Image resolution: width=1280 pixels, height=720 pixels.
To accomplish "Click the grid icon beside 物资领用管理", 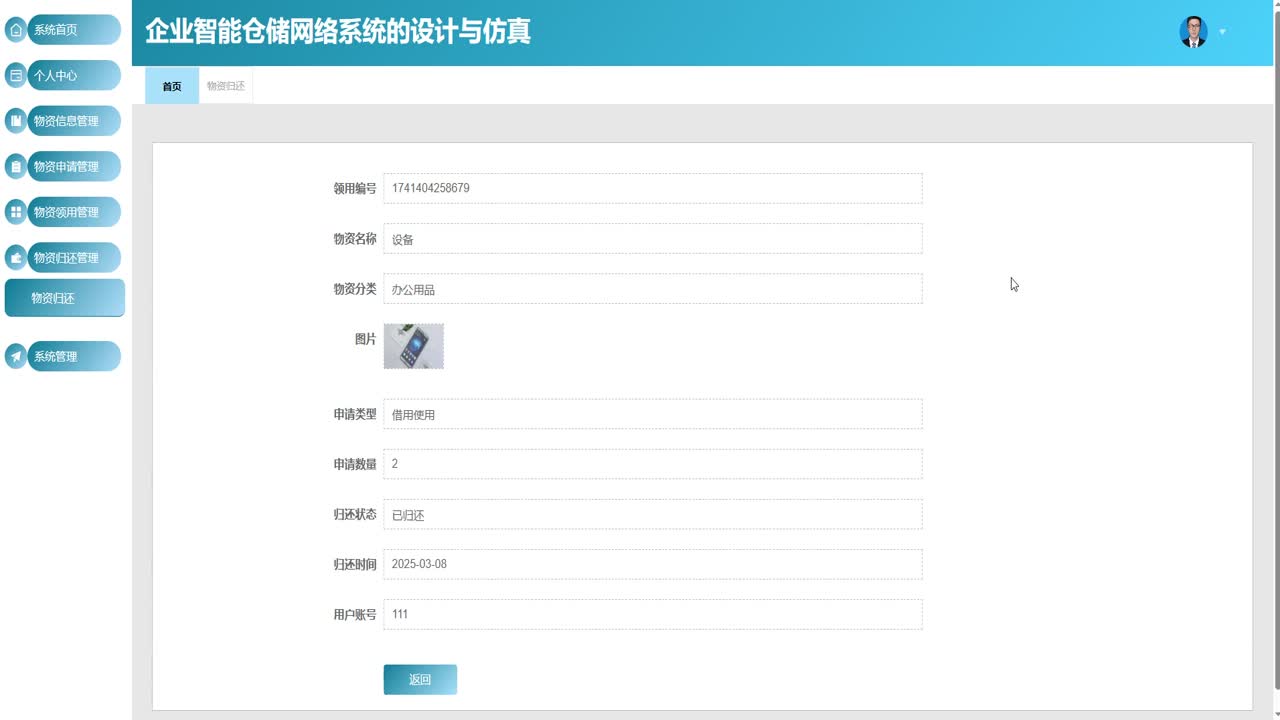I will click(x=16, y=212).
